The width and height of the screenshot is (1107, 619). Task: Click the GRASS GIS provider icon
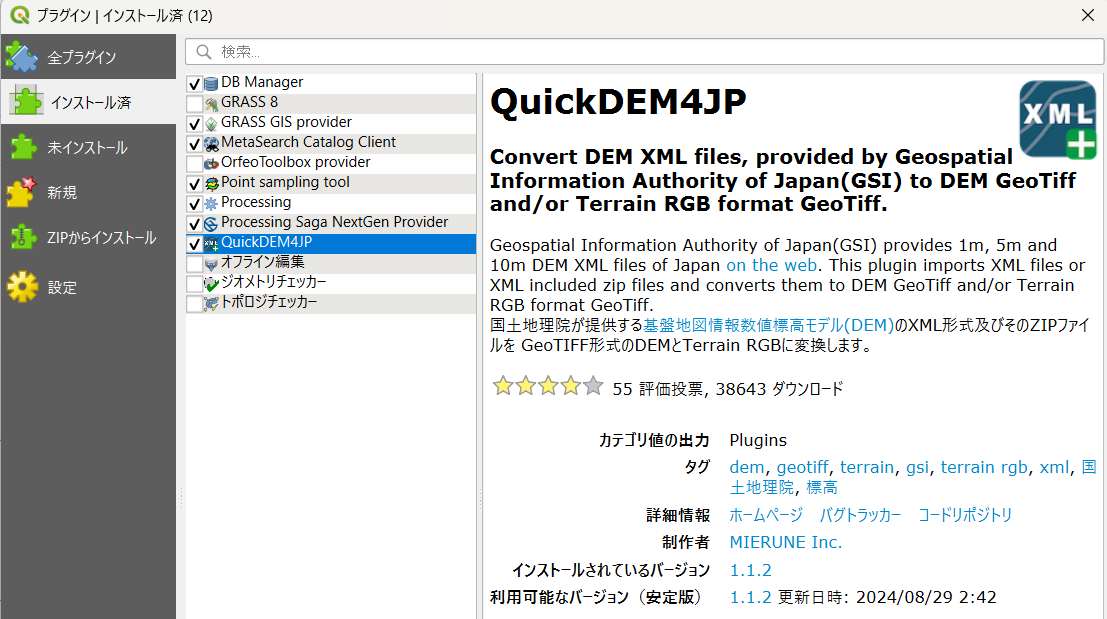pyautogui.click(x=211, y=124)
